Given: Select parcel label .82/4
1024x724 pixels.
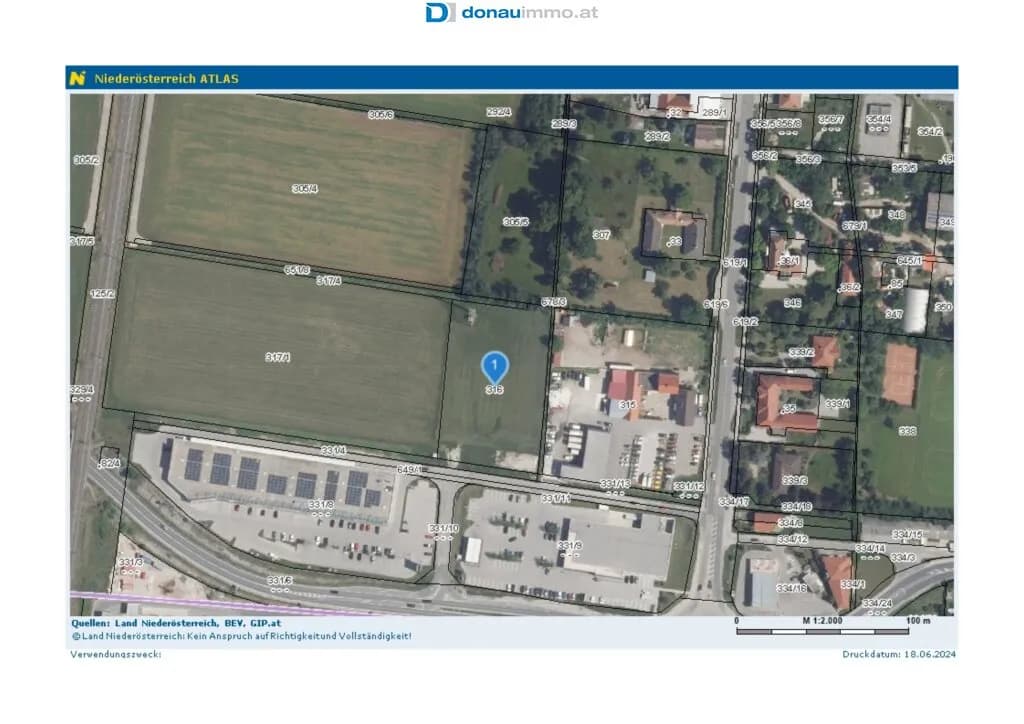Looking at the screenshot, I should [x=109, y=463].
